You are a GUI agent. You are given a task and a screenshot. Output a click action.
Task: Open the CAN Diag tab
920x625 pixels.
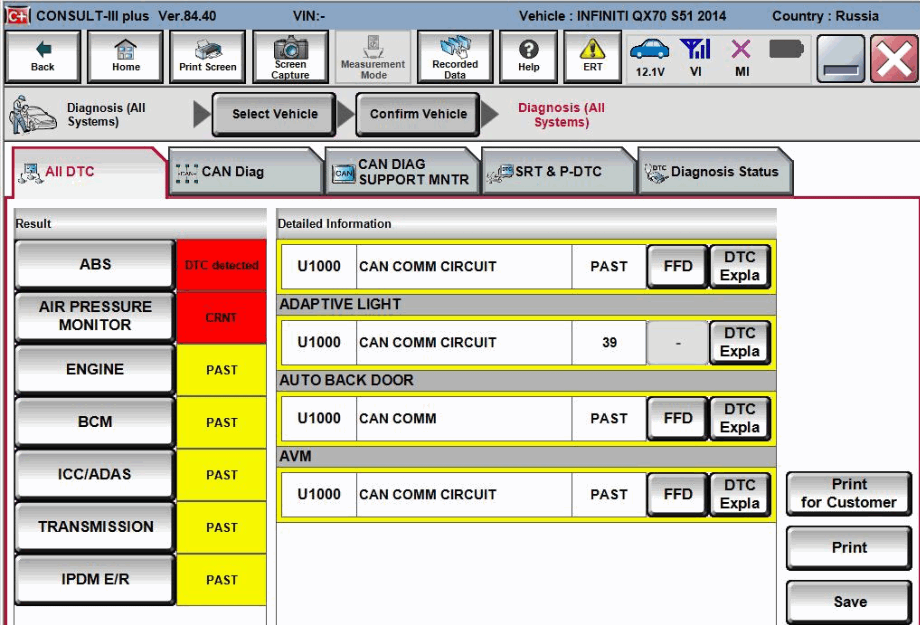(246, 172)
